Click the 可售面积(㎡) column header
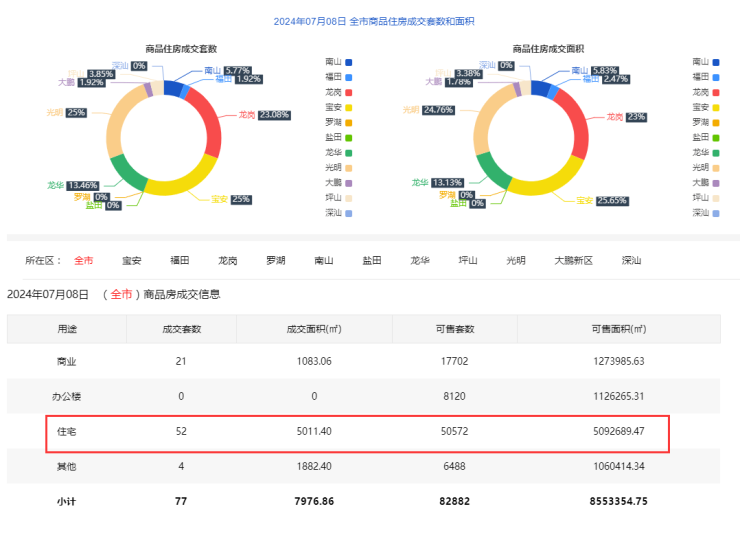The height and width of the screenshot is (533, 740). 617,328
